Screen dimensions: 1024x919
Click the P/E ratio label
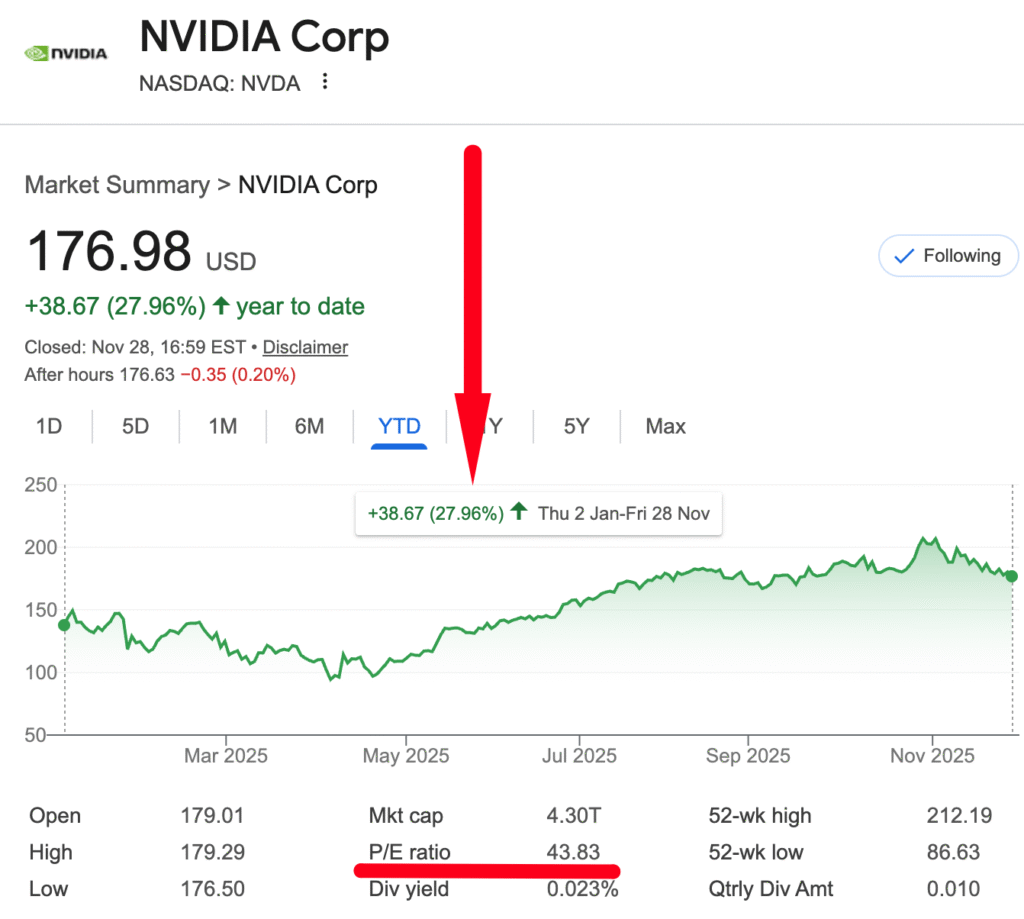coord(410,853)
